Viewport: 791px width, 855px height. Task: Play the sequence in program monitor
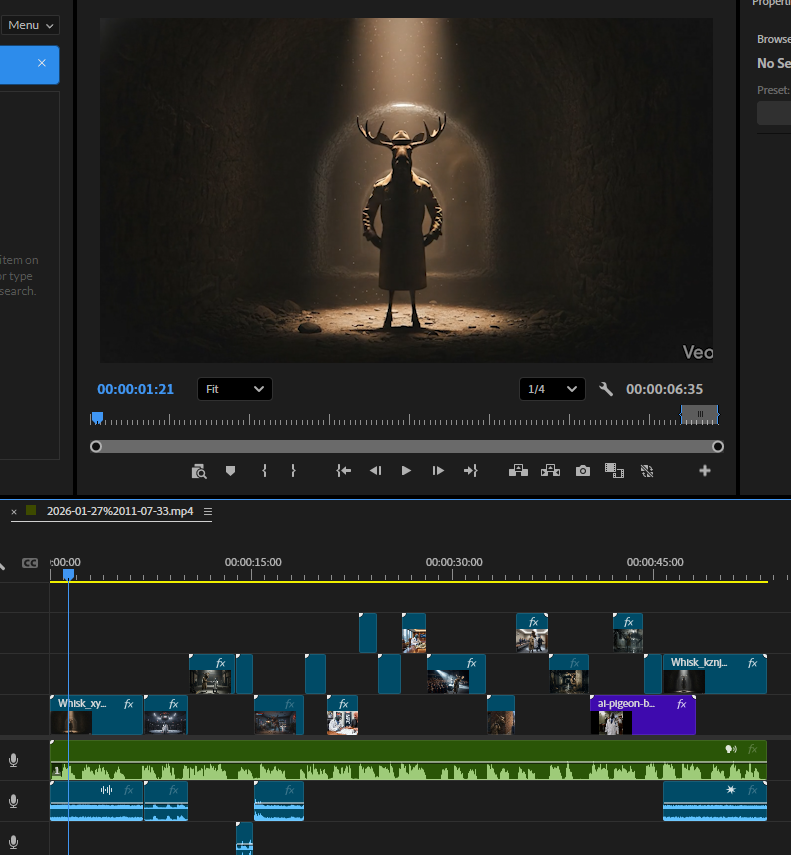[406, 471]
